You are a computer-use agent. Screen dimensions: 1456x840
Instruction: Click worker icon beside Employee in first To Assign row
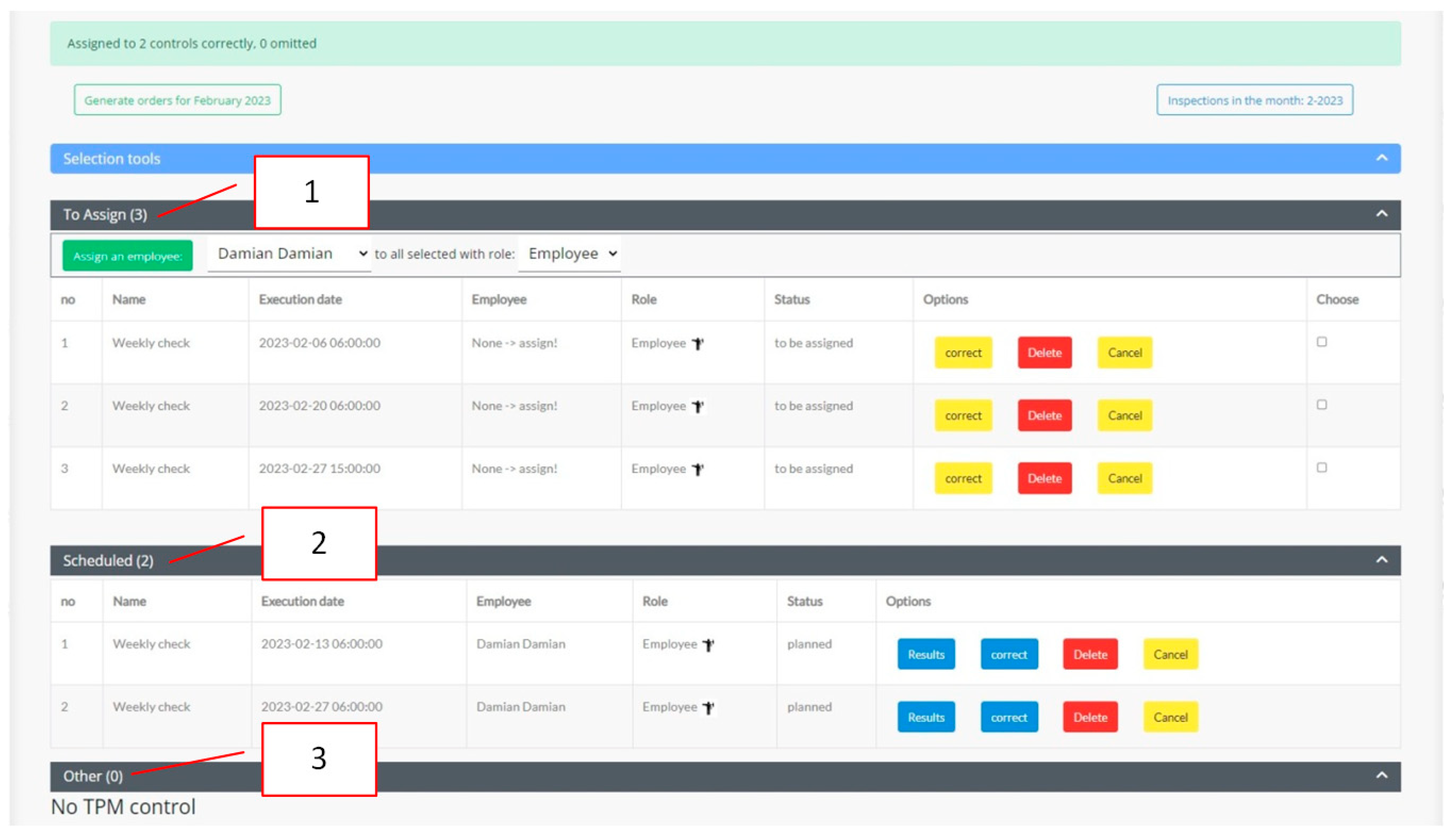(698, 344)
